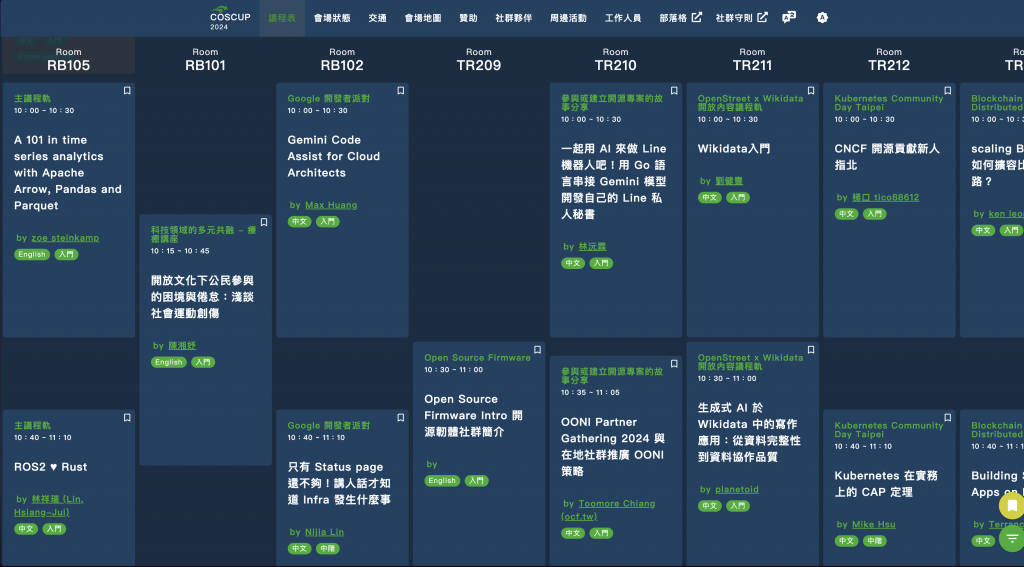The height and width of the screenshot is (567, 1024).
Task: Click the 中階 tag on Status page session
Action: tap(328, 549)
